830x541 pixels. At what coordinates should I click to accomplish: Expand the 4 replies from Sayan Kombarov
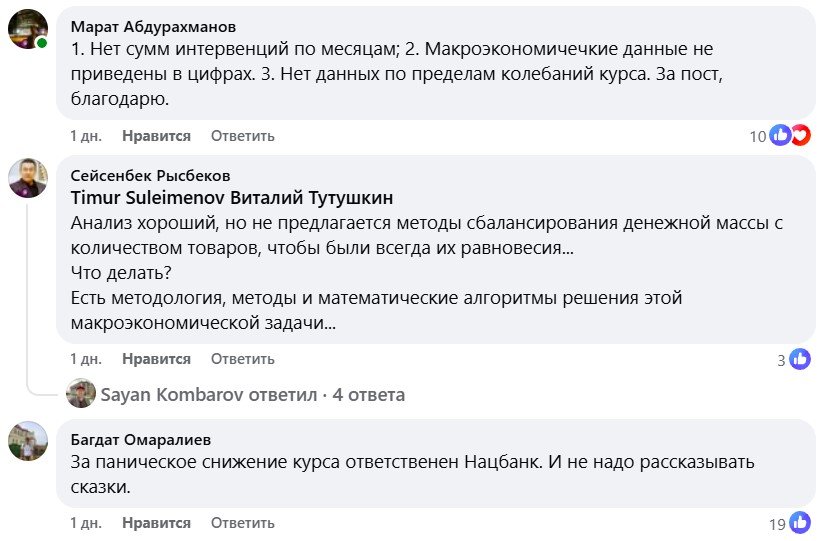coord(252,395)
